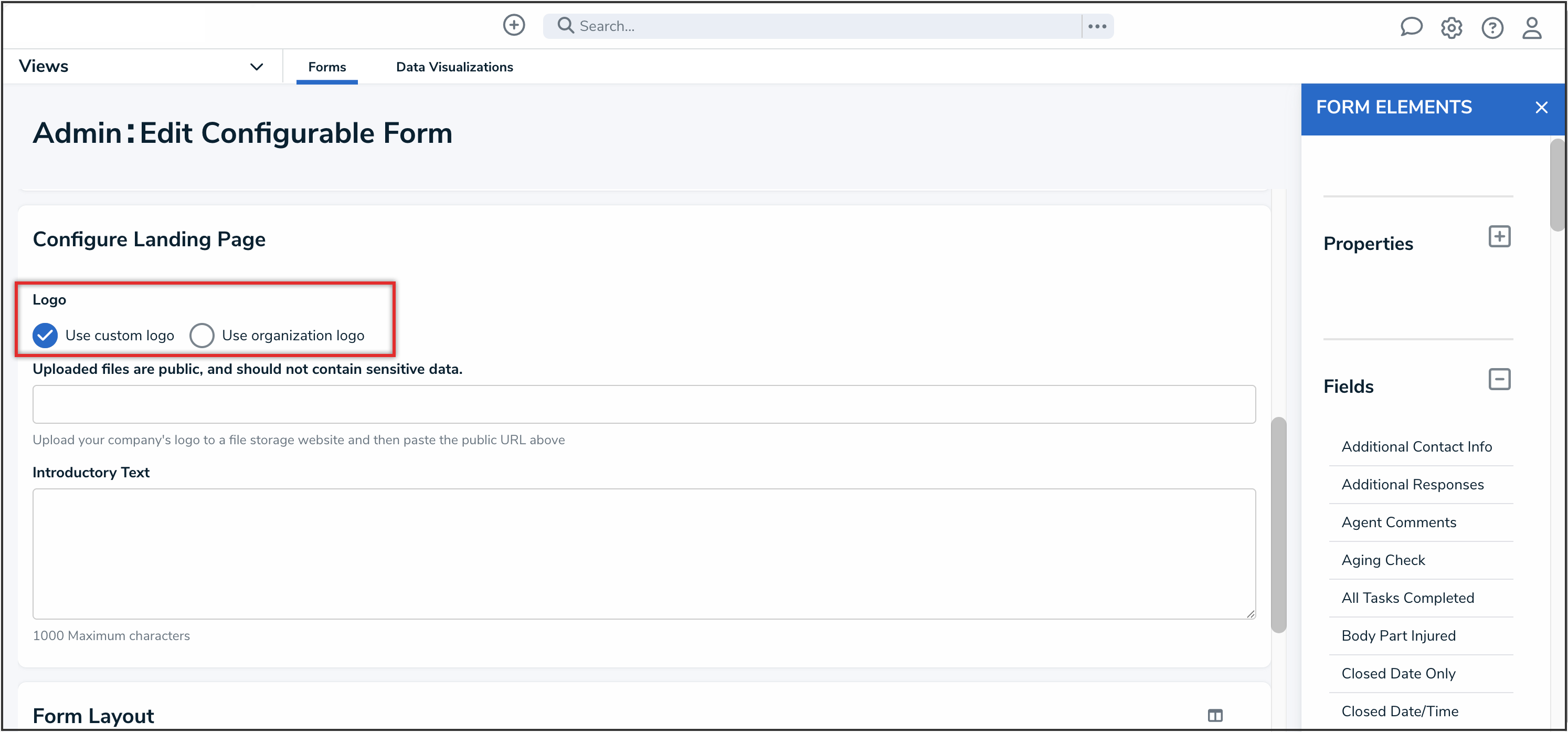Select the Use organization logo option
The image size is (1568, 732).
202,335
